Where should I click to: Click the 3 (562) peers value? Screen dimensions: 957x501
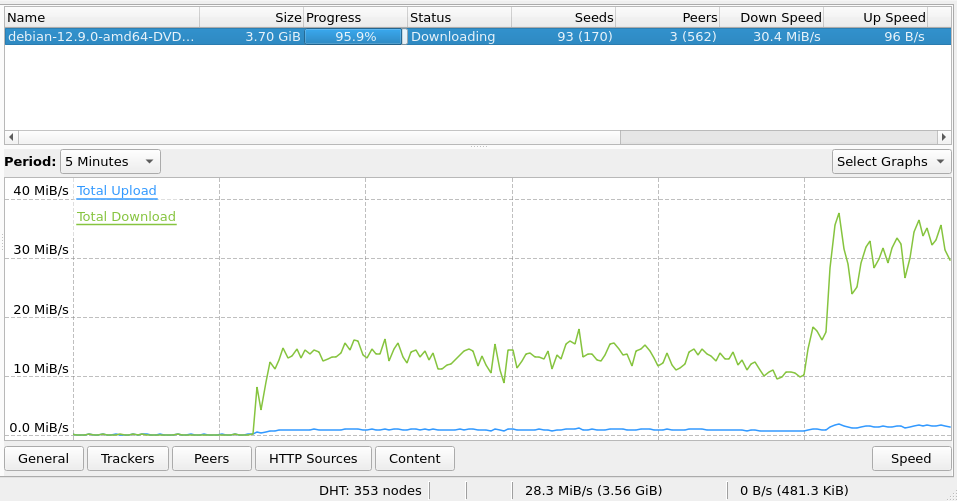693,37
